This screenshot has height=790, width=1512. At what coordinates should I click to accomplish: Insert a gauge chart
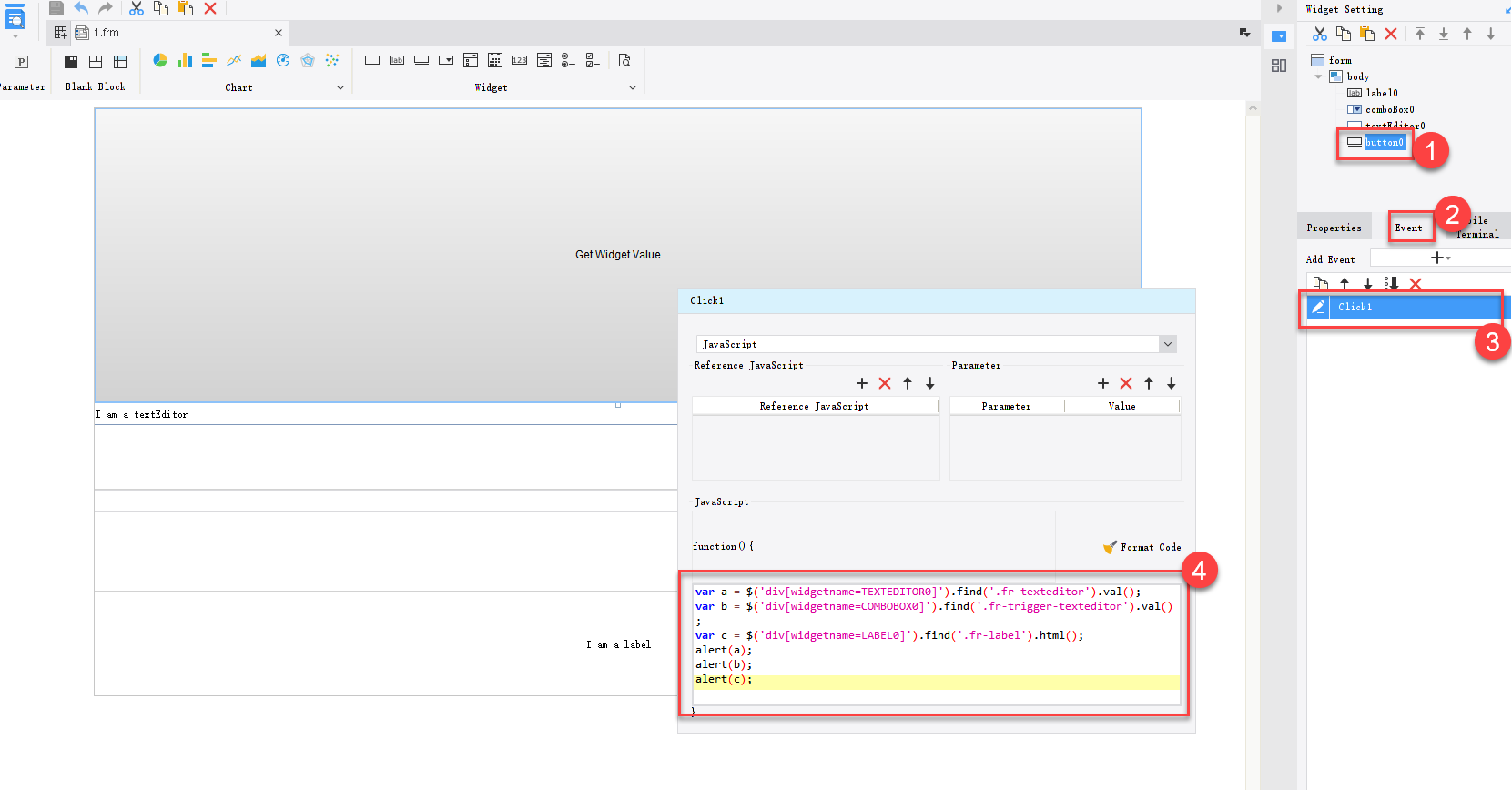(283, 60)
